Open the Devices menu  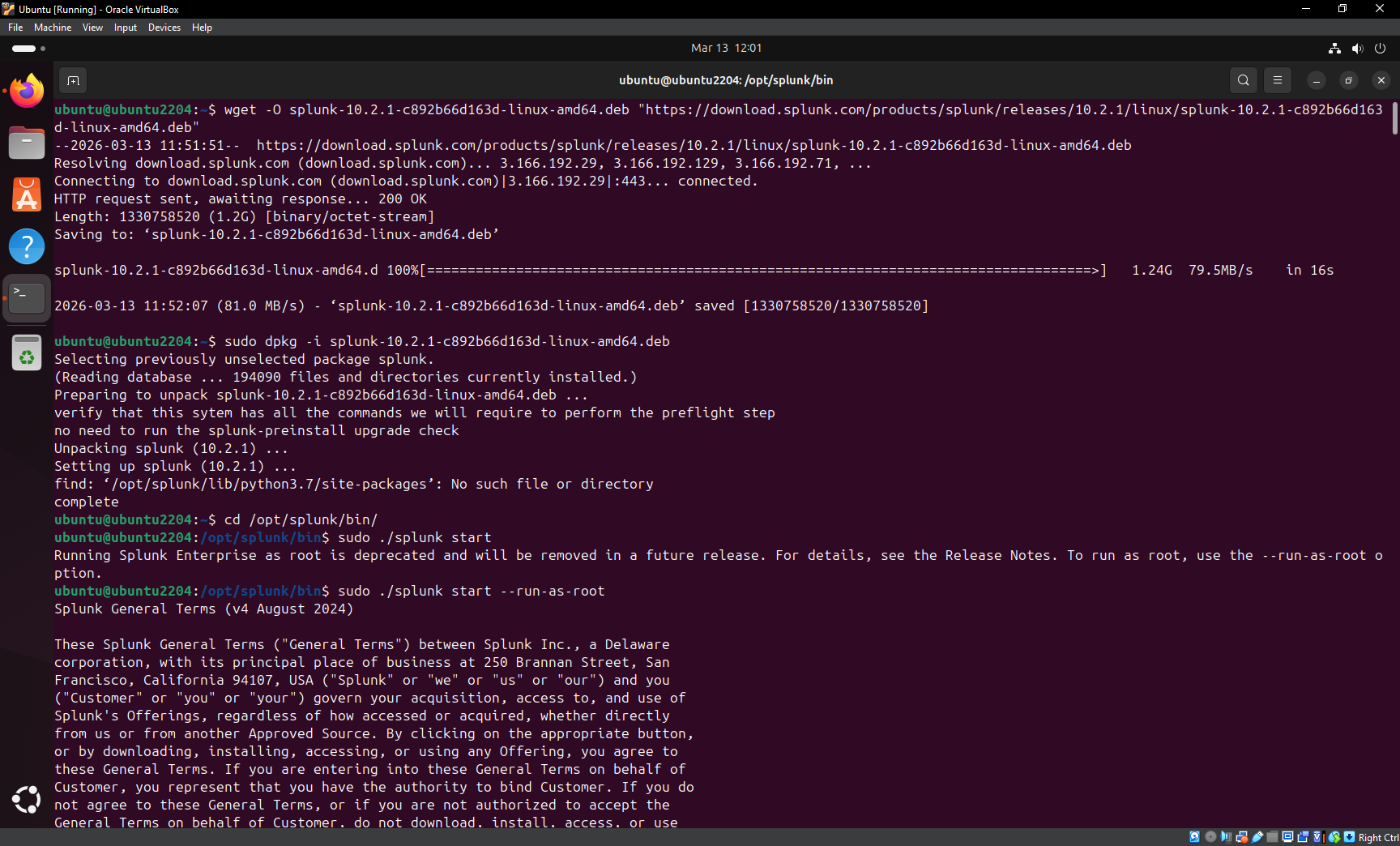point(164,27)
